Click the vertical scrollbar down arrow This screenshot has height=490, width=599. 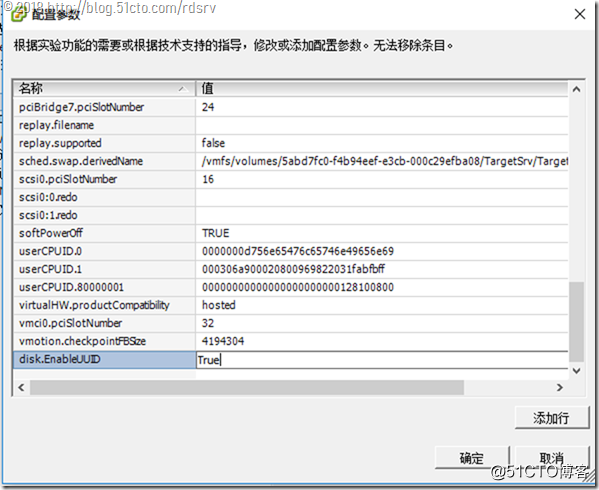[x=576, y=370]
